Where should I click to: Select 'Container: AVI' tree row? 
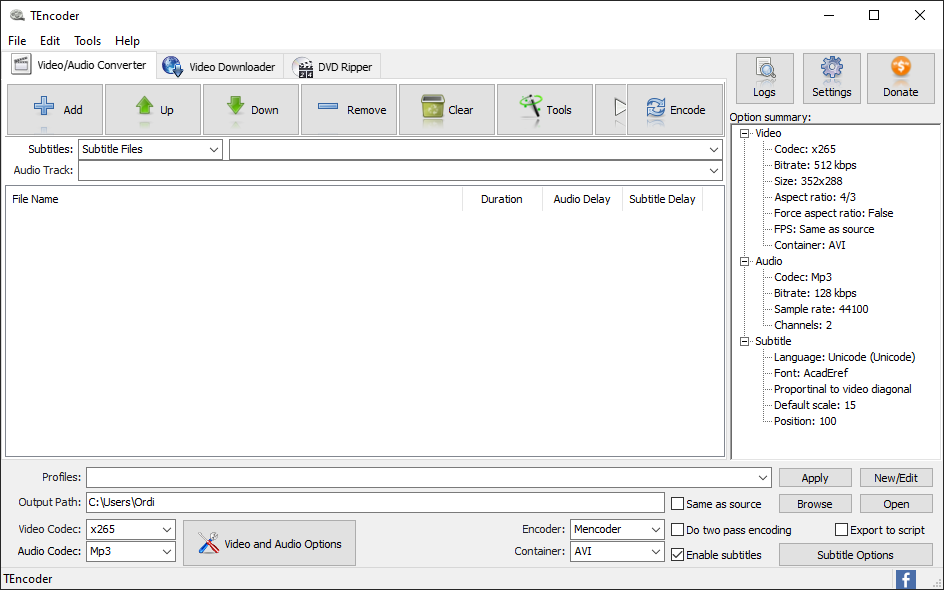pyautogui.click(x=810, y=245)
